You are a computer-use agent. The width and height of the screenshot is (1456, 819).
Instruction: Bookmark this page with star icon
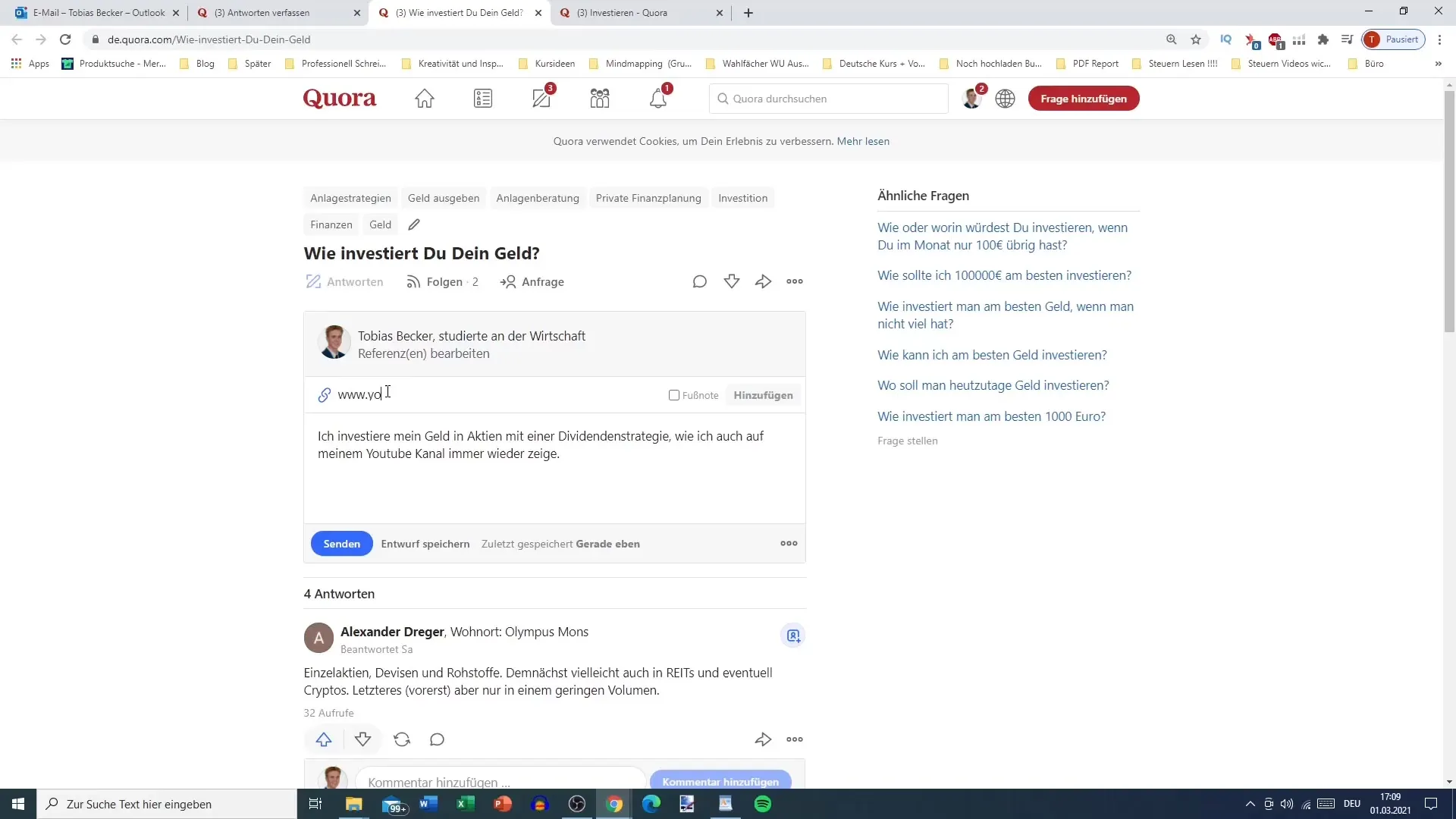click(x=1196, y=39)
